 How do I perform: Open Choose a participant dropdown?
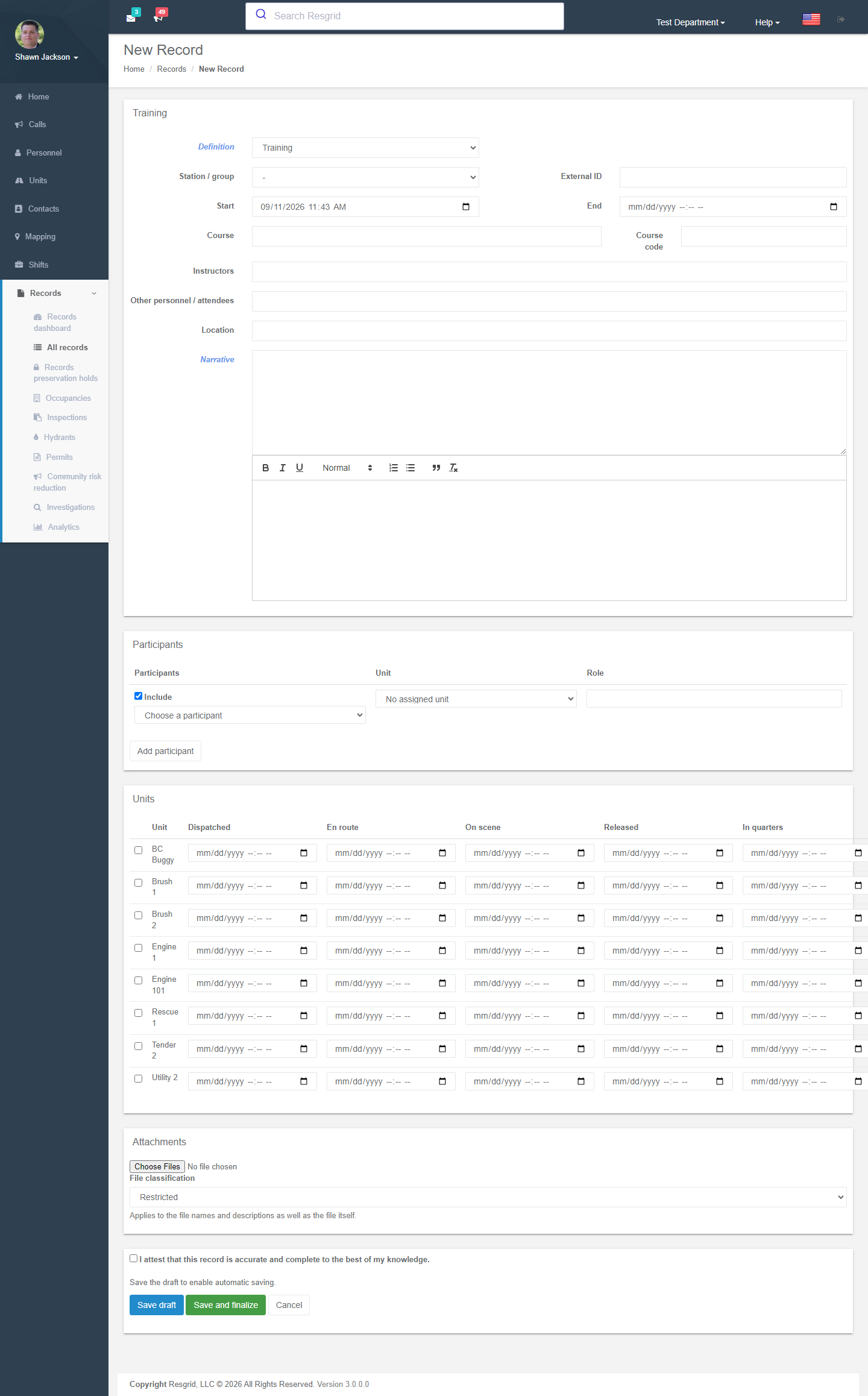(x=250, y=715)
